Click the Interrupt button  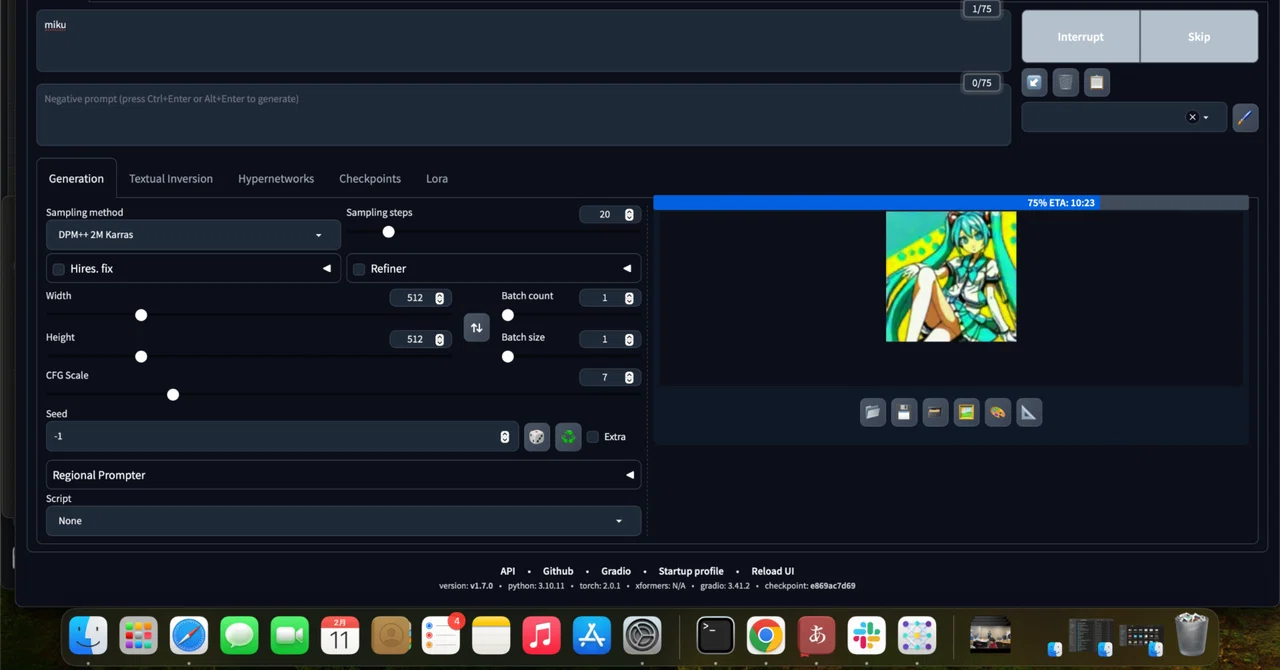tap(1080, 37)
